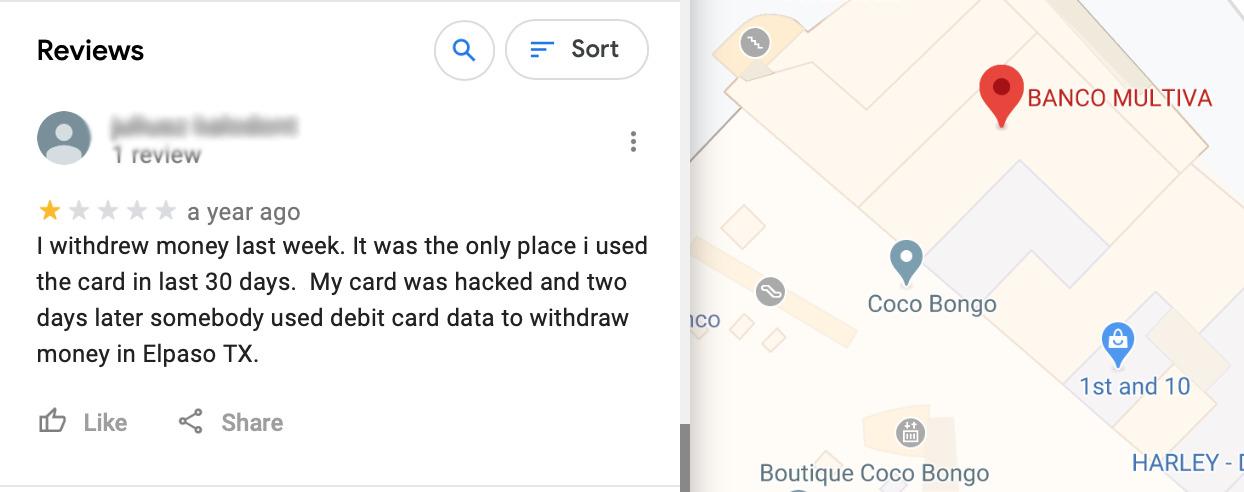Click the escalator icon near Coco Bongo
The width and height of the screenshot is (1244, 492).
[x=770, y=291]
